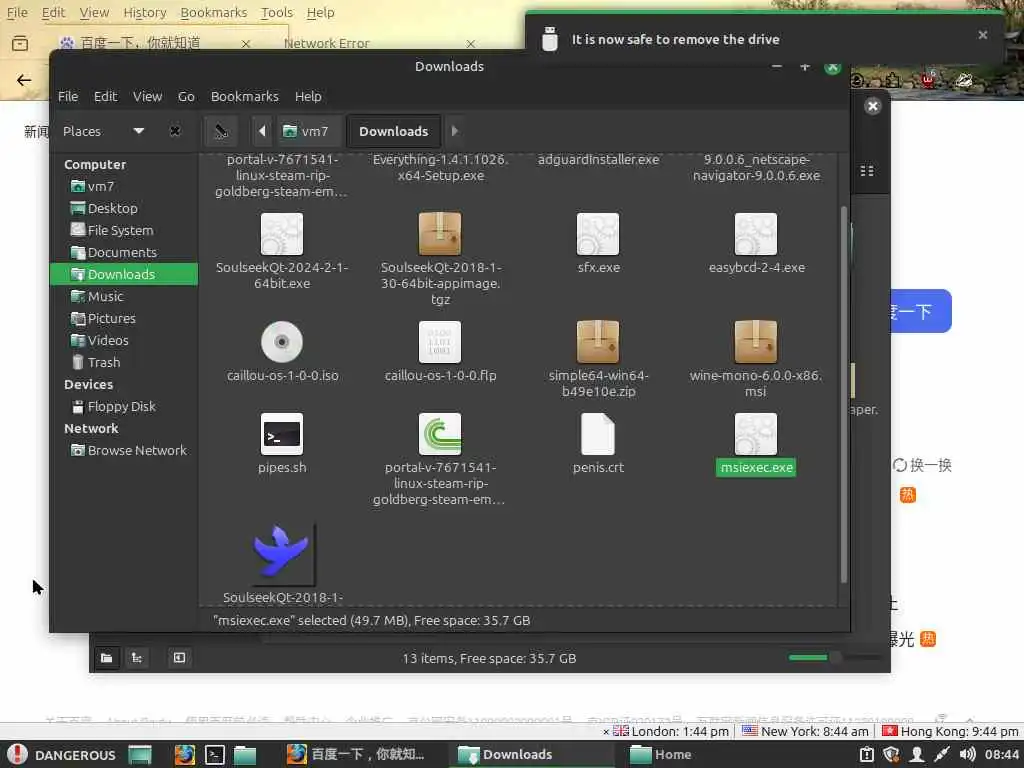Select the msiexec.exe file icon
The image size is (1024, 768).
click(756, 434)
